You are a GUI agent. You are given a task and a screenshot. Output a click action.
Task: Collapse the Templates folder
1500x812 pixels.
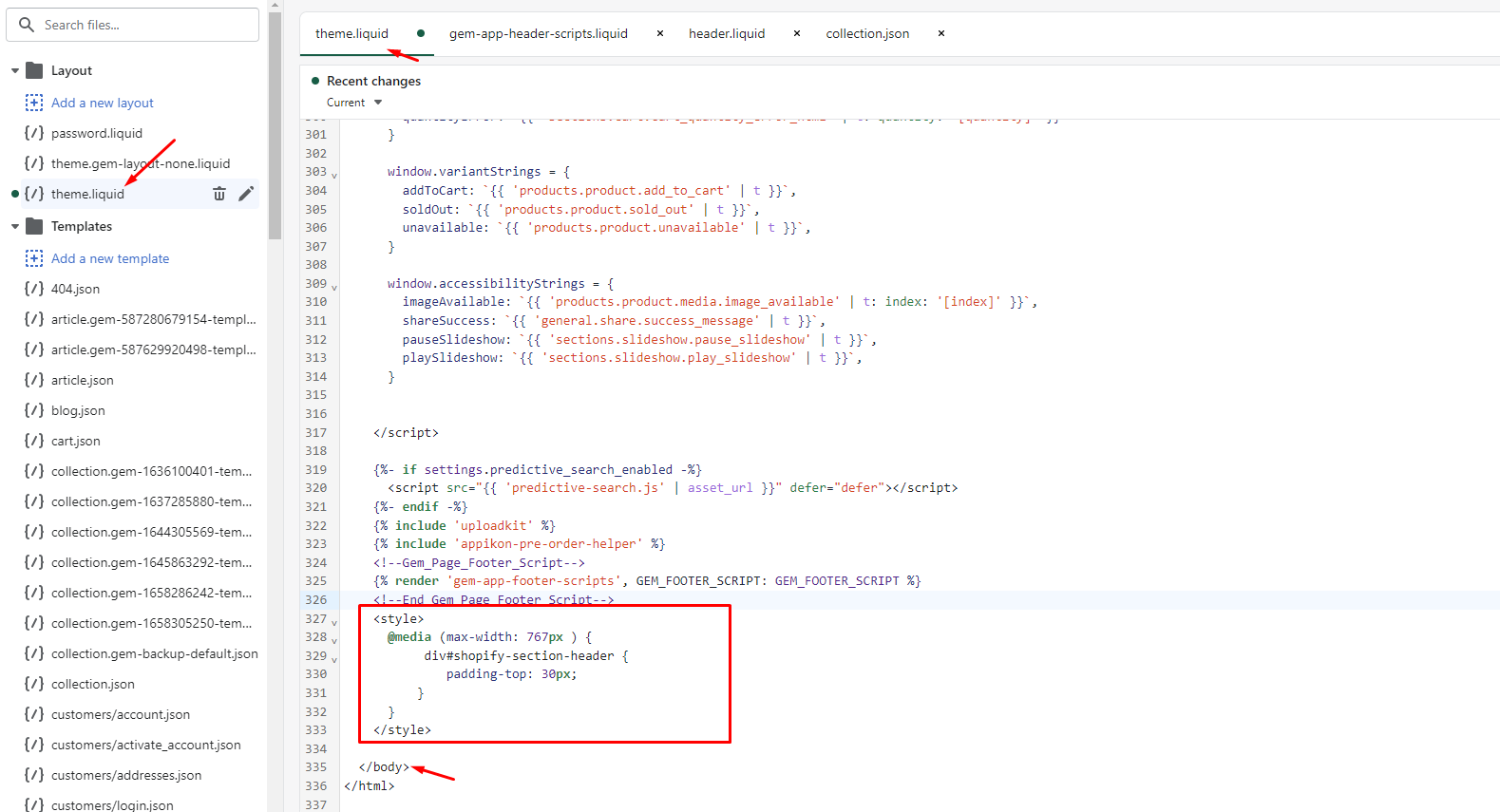15,226
